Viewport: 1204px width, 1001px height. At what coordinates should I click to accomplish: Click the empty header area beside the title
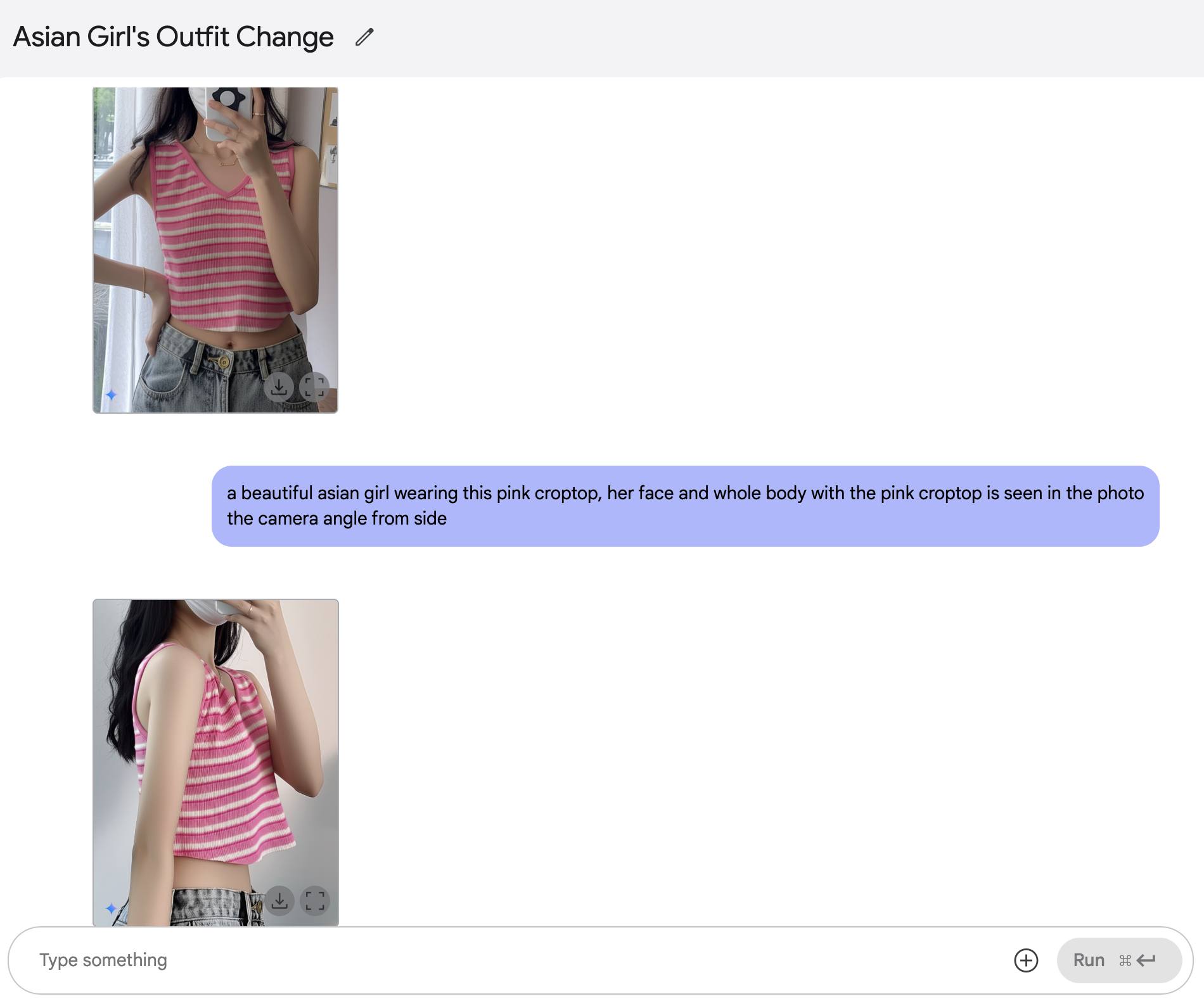click(760, 38)
